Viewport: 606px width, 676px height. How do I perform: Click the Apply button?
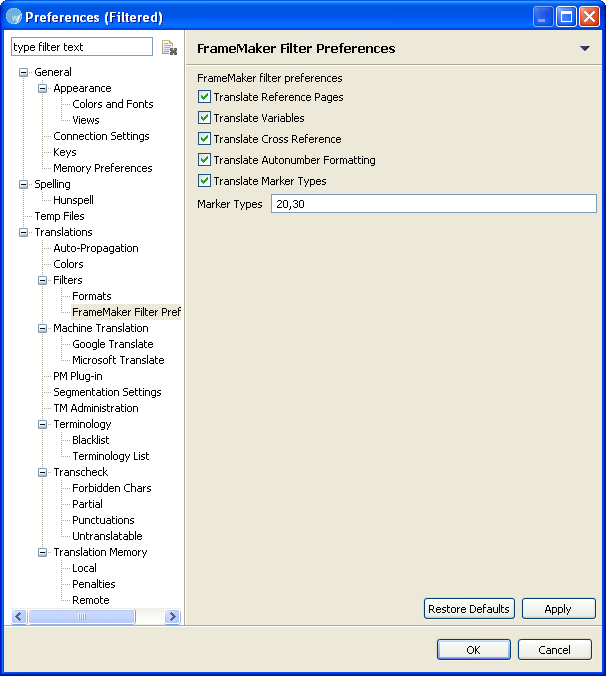[559, 609]
